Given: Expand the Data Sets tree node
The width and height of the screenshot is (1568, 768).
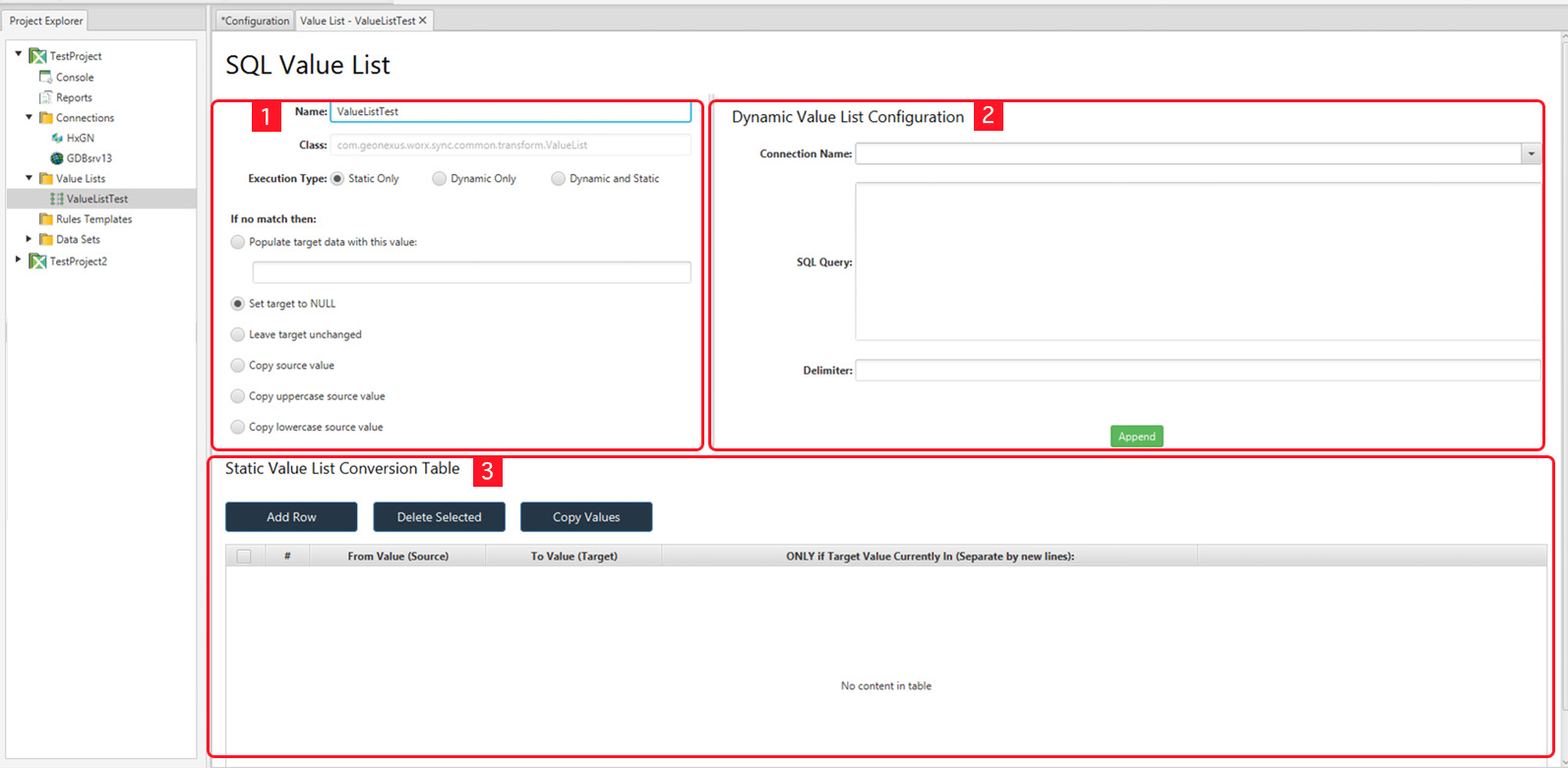Looking at the screenshot, I should tap(29, 239).
